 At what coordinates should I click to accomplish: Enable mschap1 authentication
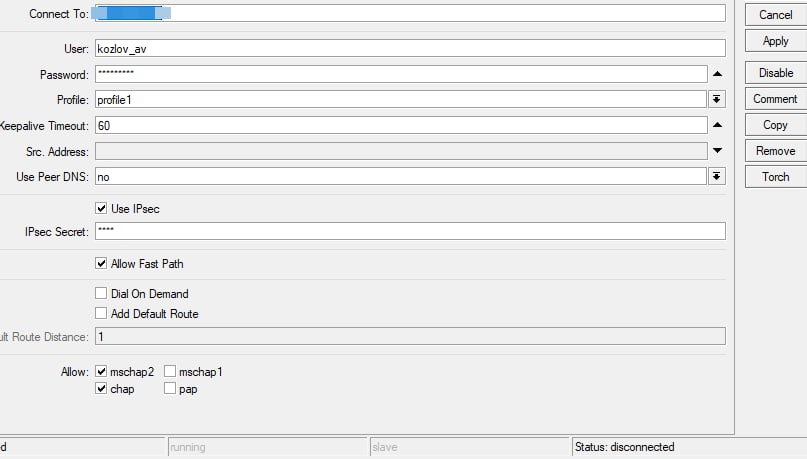click(170, 372)
